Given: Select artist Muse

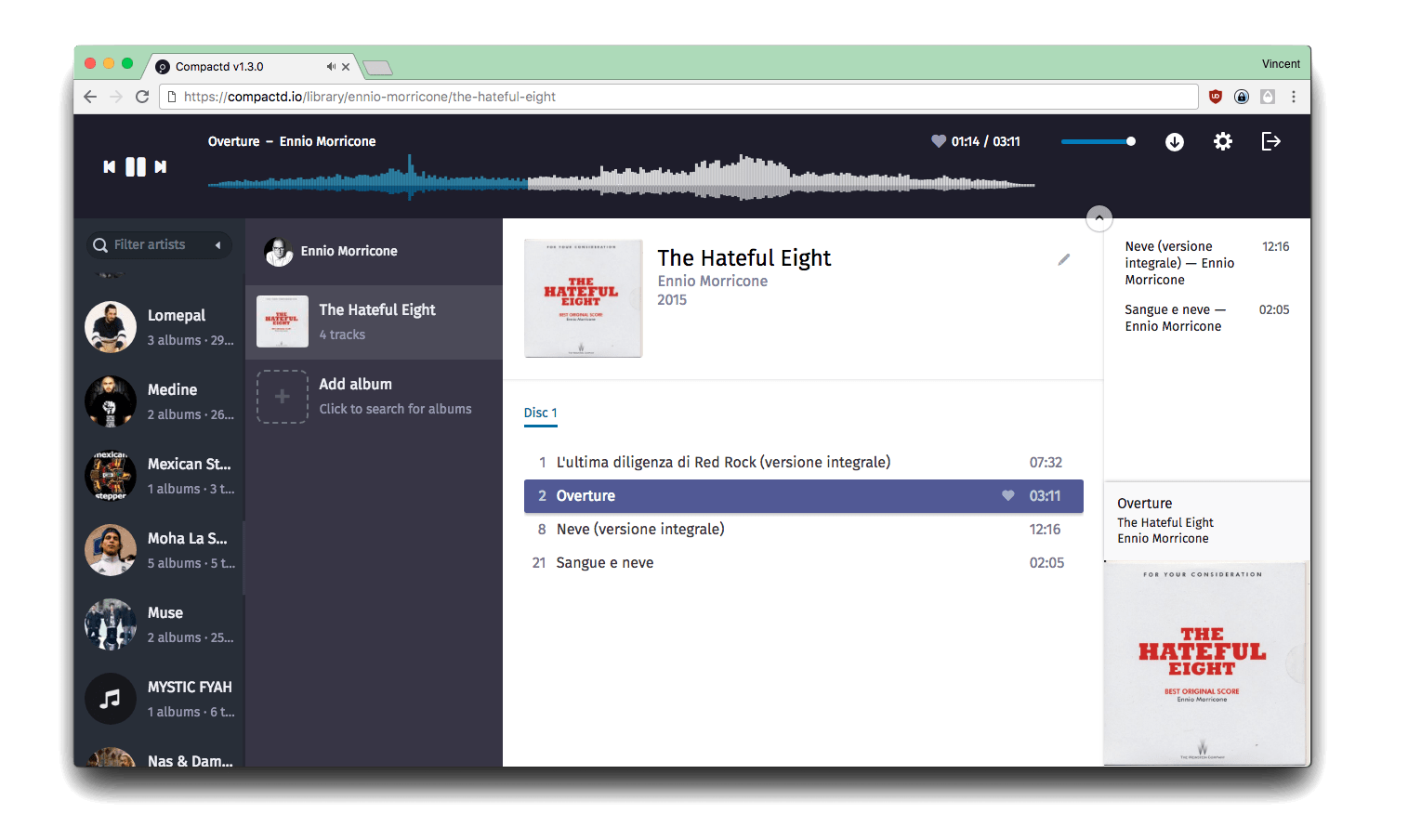Looking at the screenshot, I should tap(160, 624).
